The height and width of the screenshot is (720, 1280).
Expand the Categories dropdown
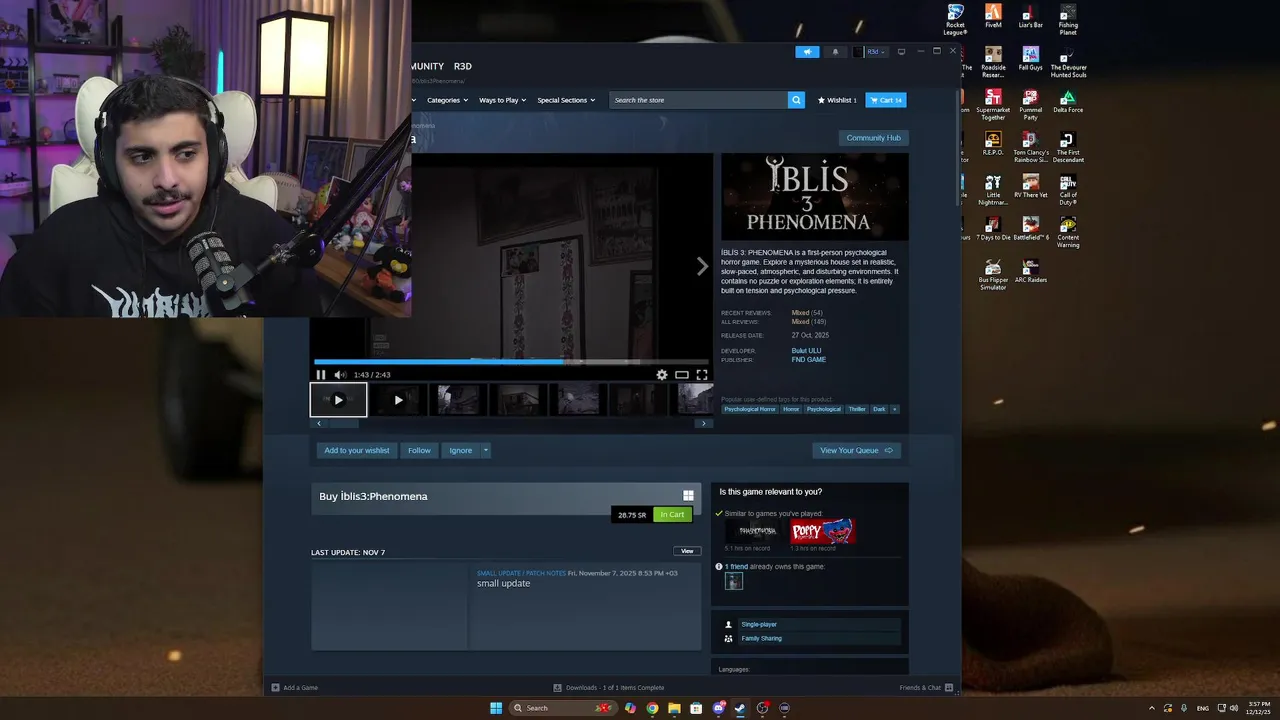click(x=447, y=100)
